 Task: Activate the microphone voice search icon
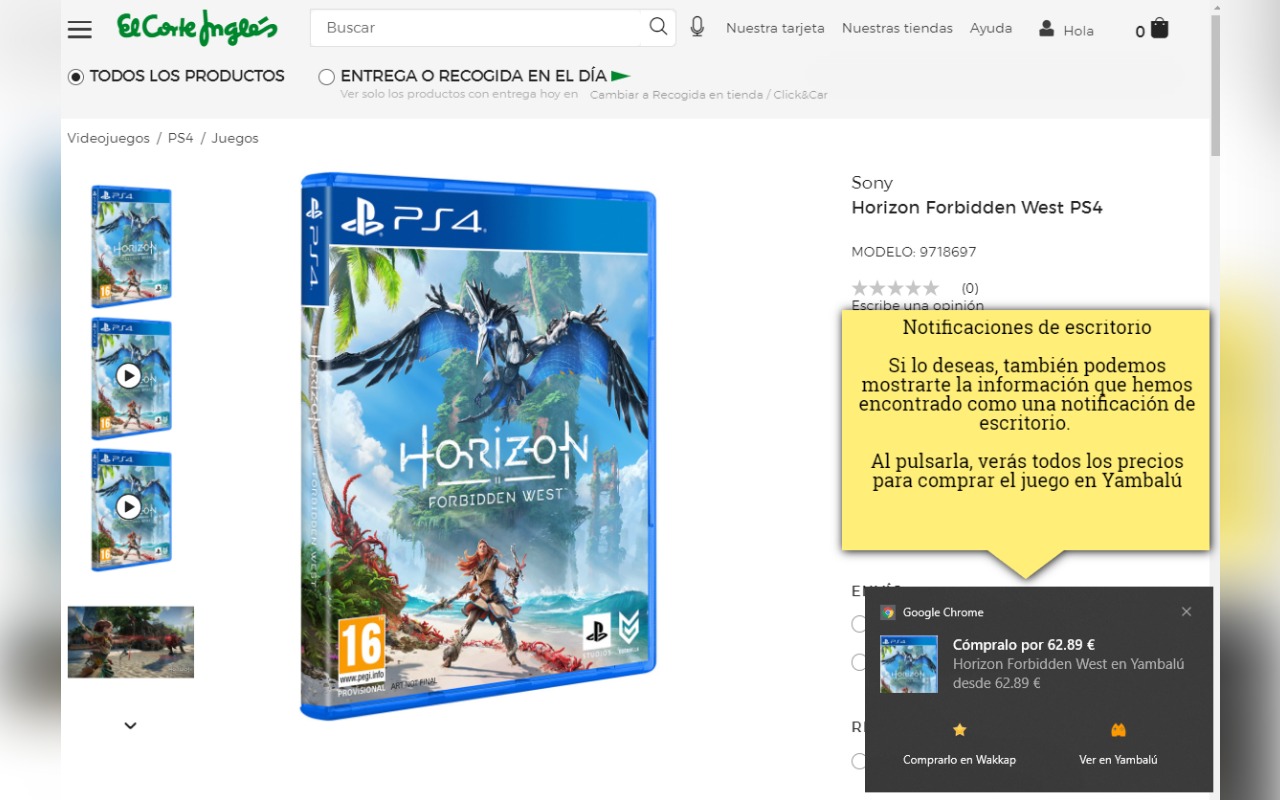pos(697,27)
